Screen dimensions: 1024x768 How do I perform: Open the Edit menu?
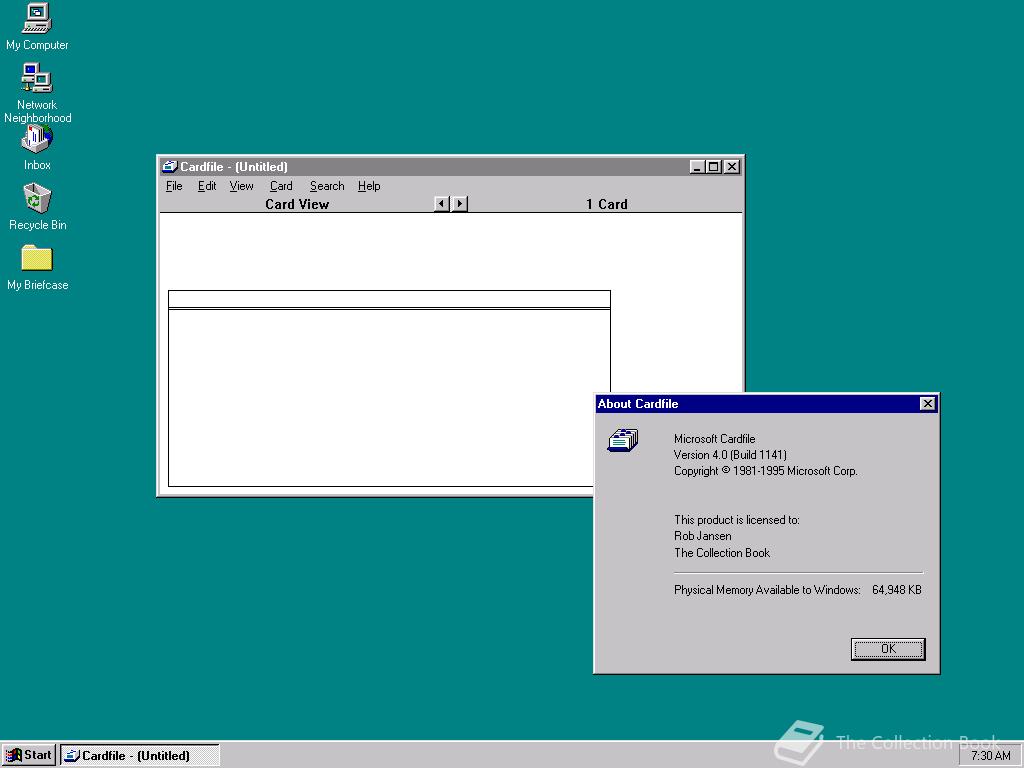click(x=207, y=186)
